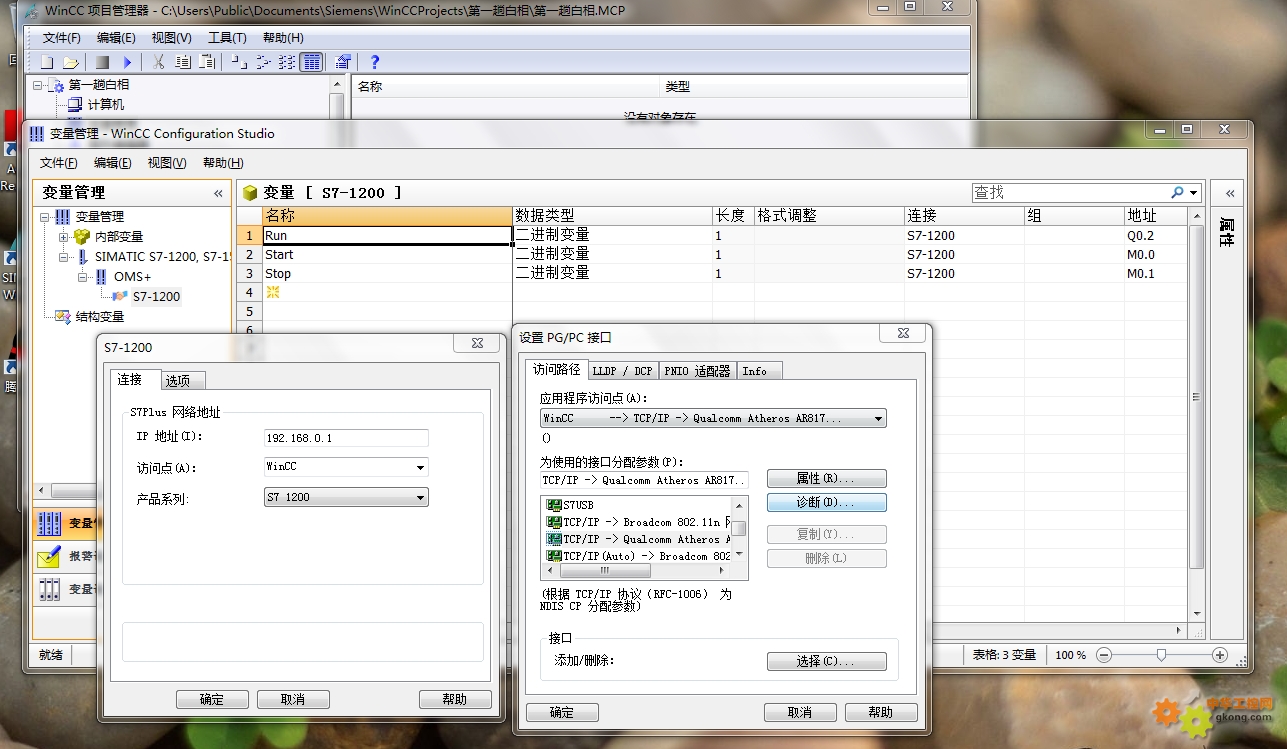Click the IP 地址 input field
Screen dimensions: 1287x749
click(346, 438)
